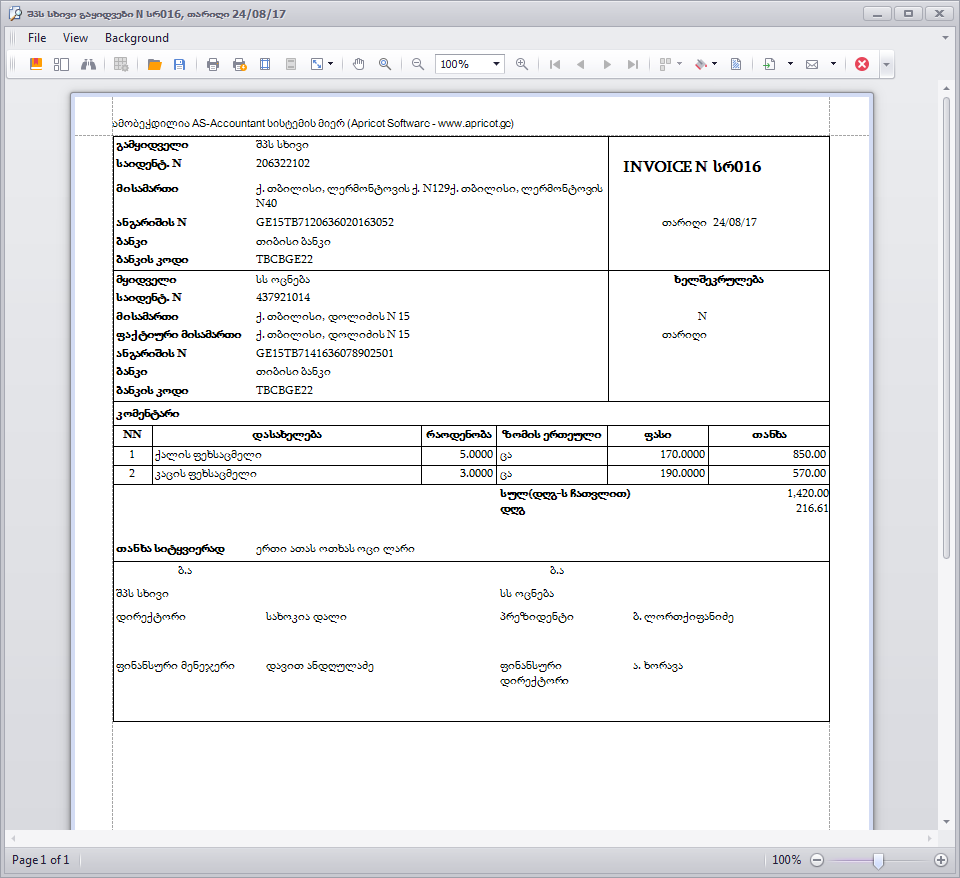The height and width of the screenshot is (878, 960).
Task: Click the status bar 100% zoom label
Action: pyautogui.click(x=787, y=860)
